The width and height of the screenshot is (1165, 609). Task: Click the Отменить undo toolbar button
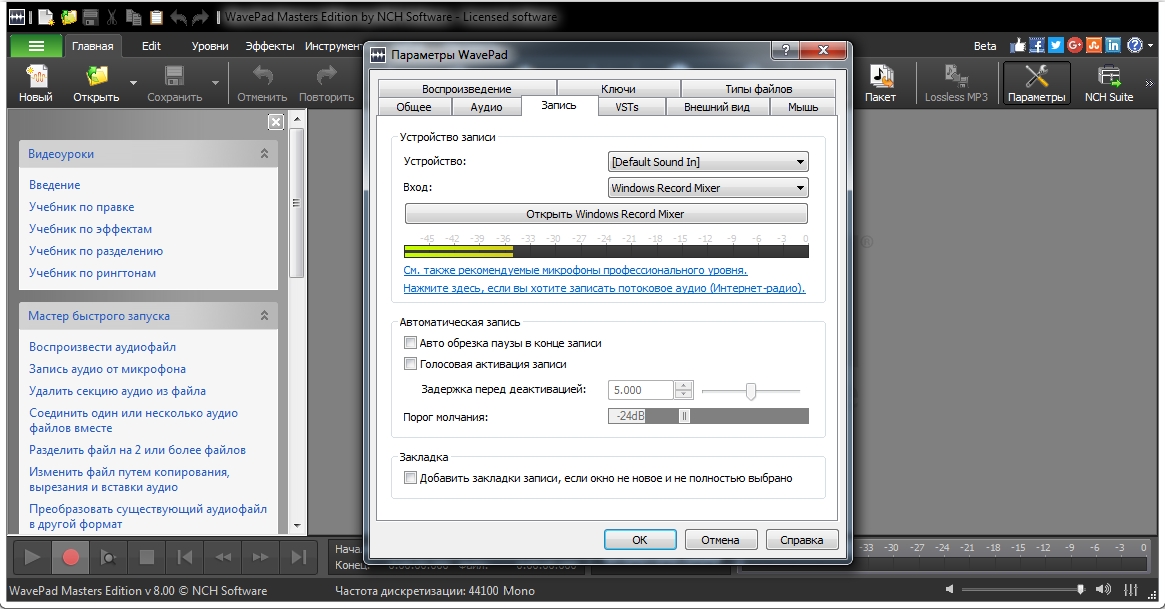262,83
